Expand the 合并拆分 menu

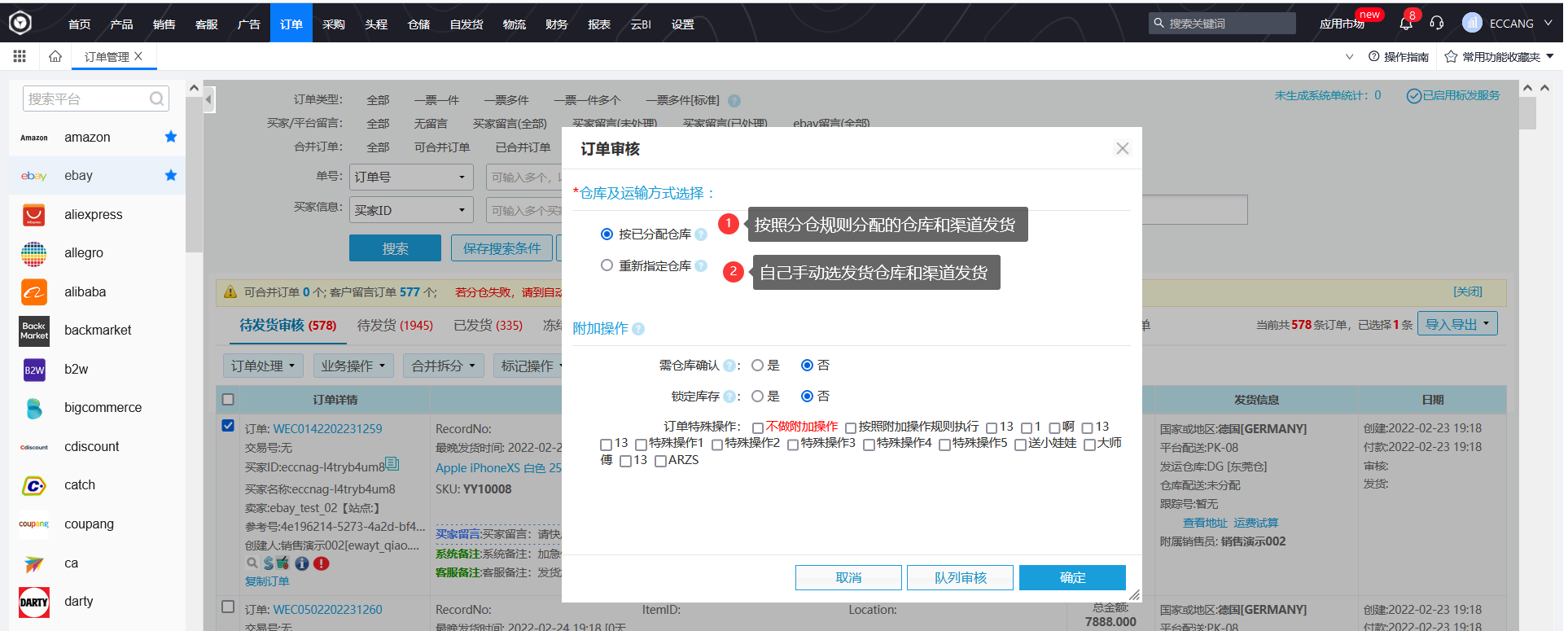coord(444,366)
